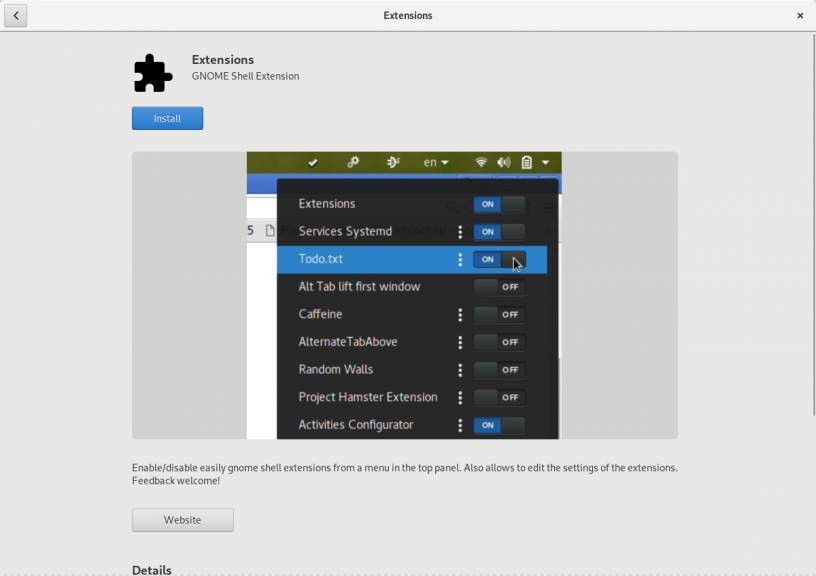Select the Project Hamster Extension menu entry
This screenshot has width=816, height=576.
coord(367,397)
